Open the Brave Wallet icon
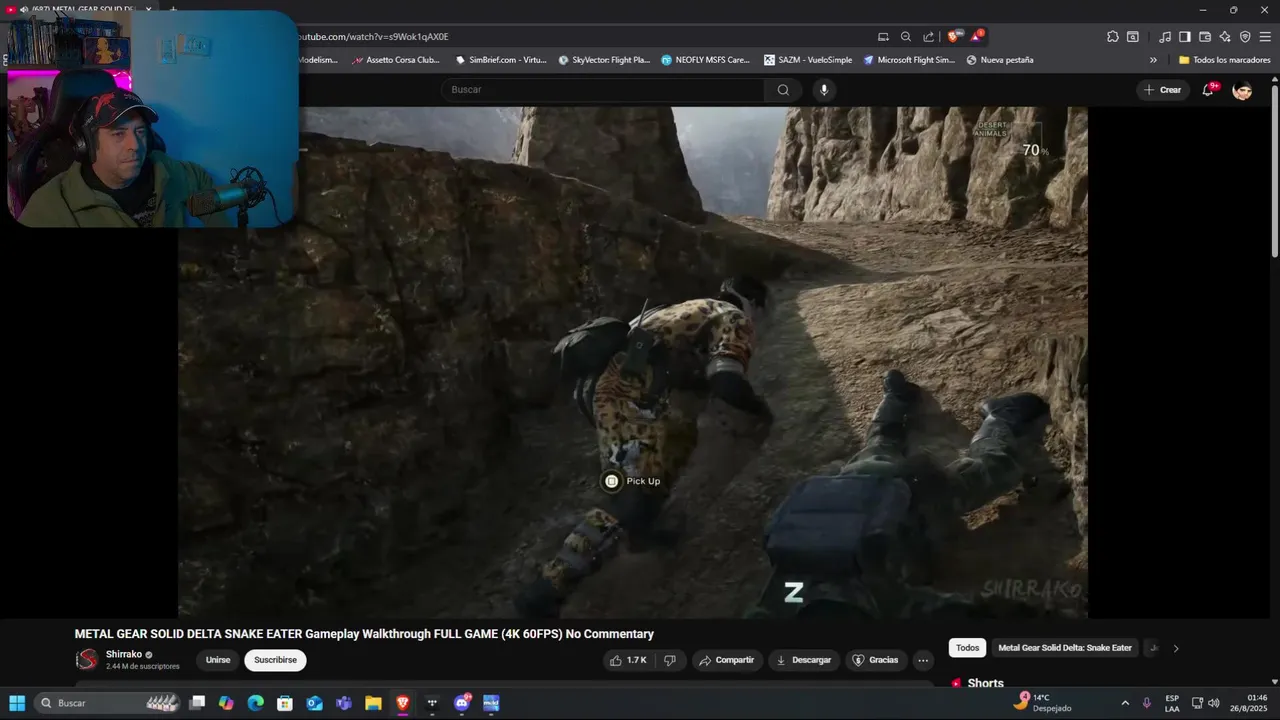The width and height of the screenshot is (1280, 720). tap(1205, 36)
